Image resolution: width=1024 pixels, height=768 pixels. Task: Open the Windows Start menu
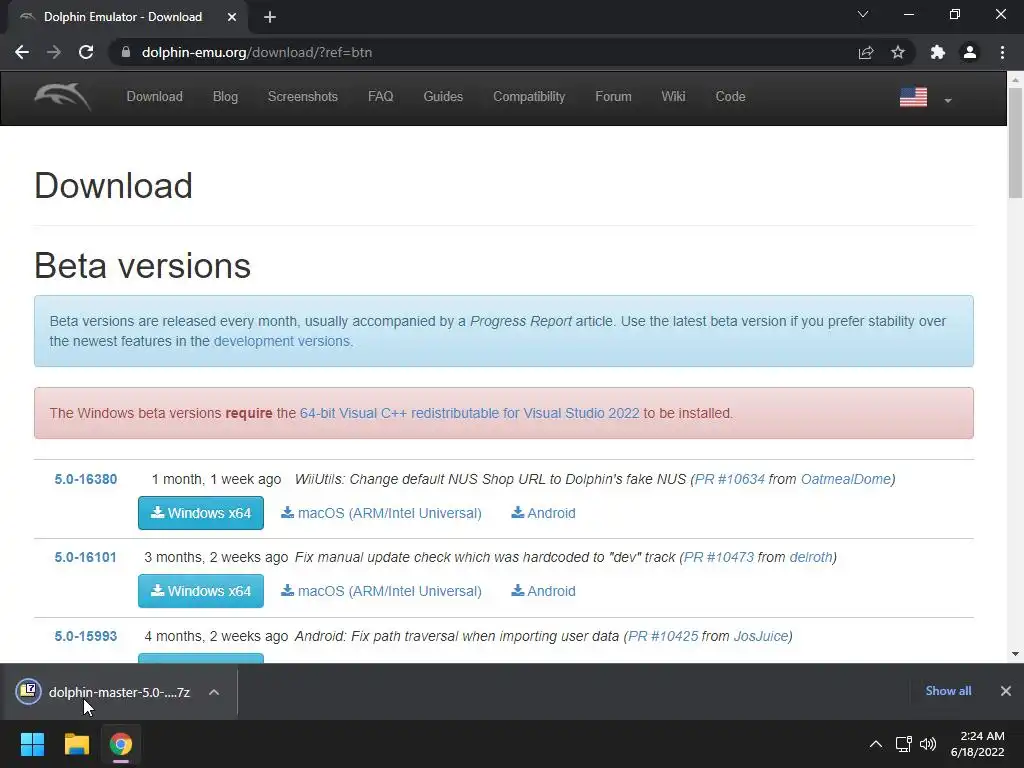[x=32, y=744]
